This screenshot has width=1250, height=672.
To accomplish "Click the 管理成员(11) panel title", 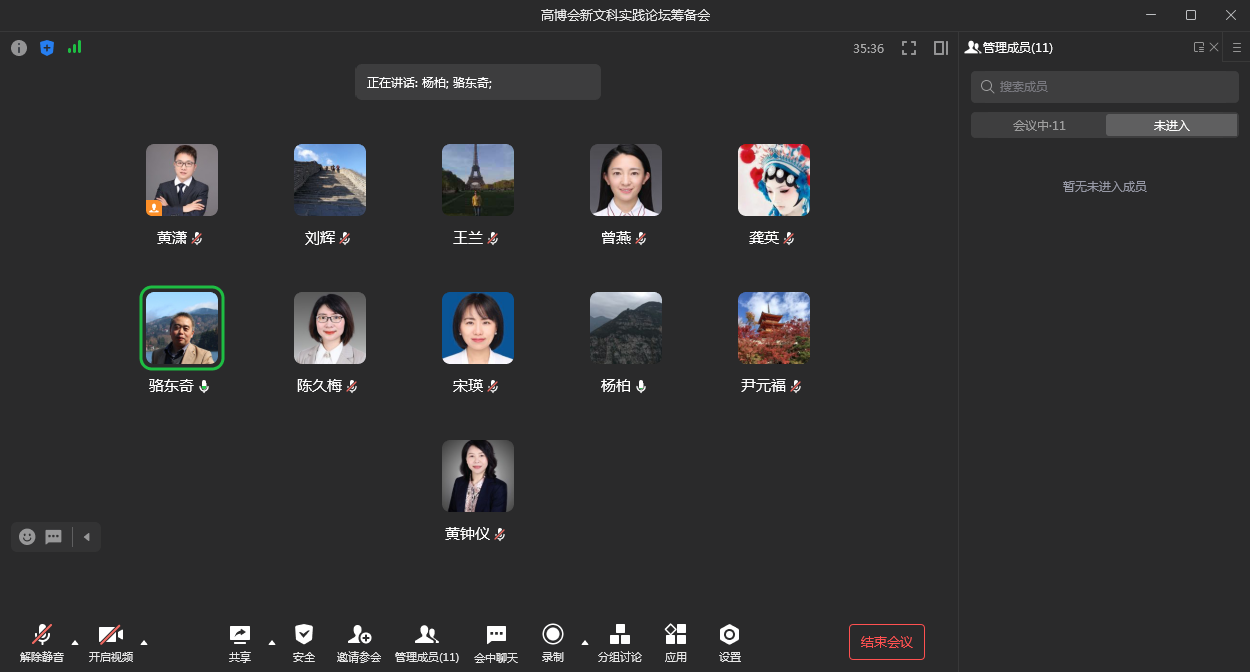I will [x=1017, y=47].
